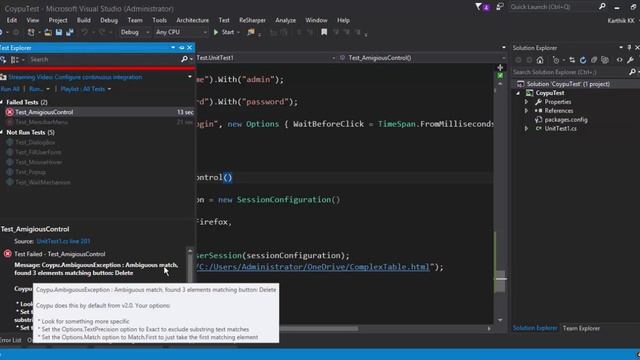Click the ComplexTable.html file link in code
The width and height of the screenshot is (640, 360).
coord(313,267)
